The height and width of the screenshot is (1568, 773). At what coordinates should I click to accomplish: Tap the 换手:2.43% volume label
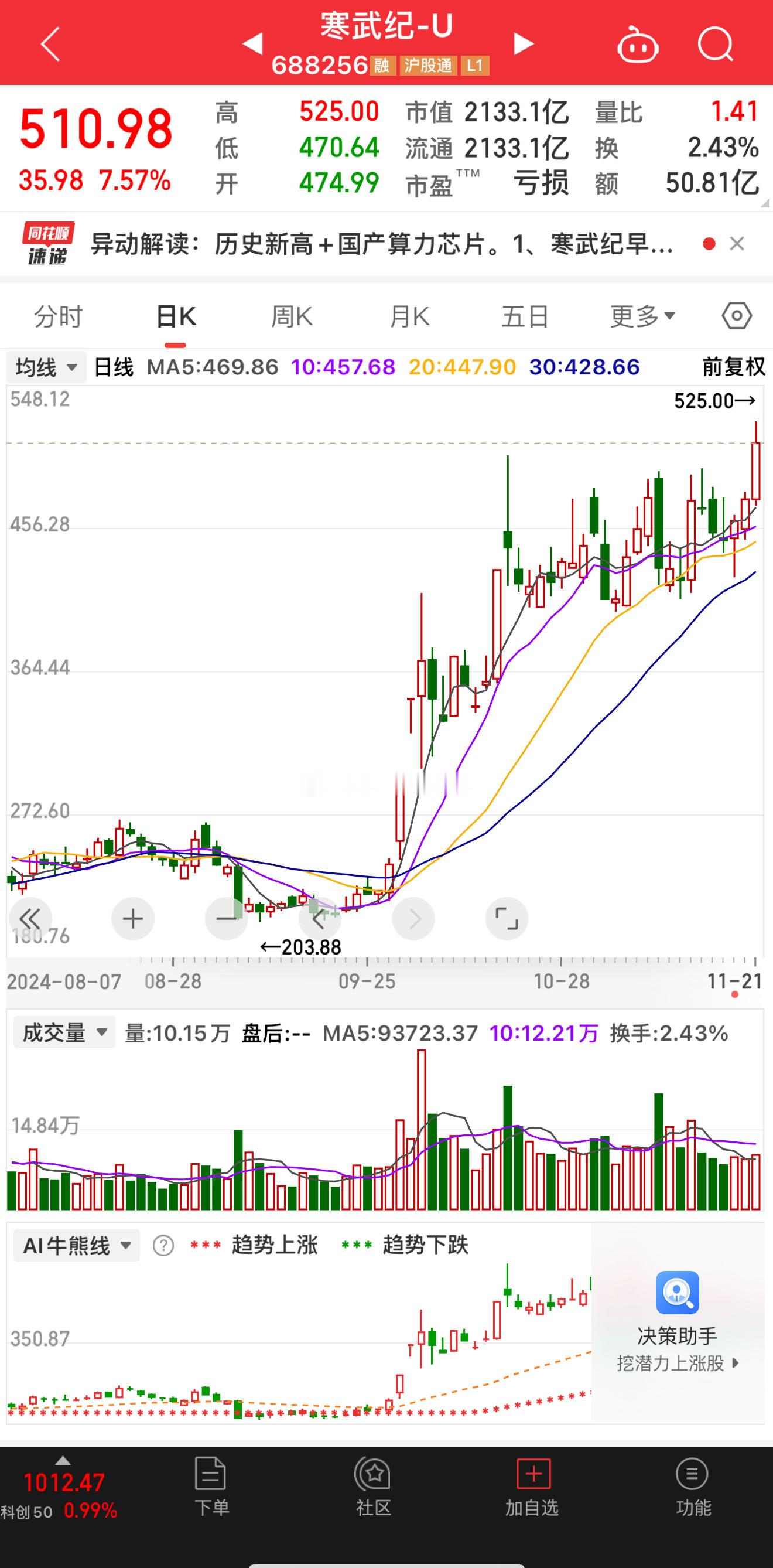(669, 1033)
